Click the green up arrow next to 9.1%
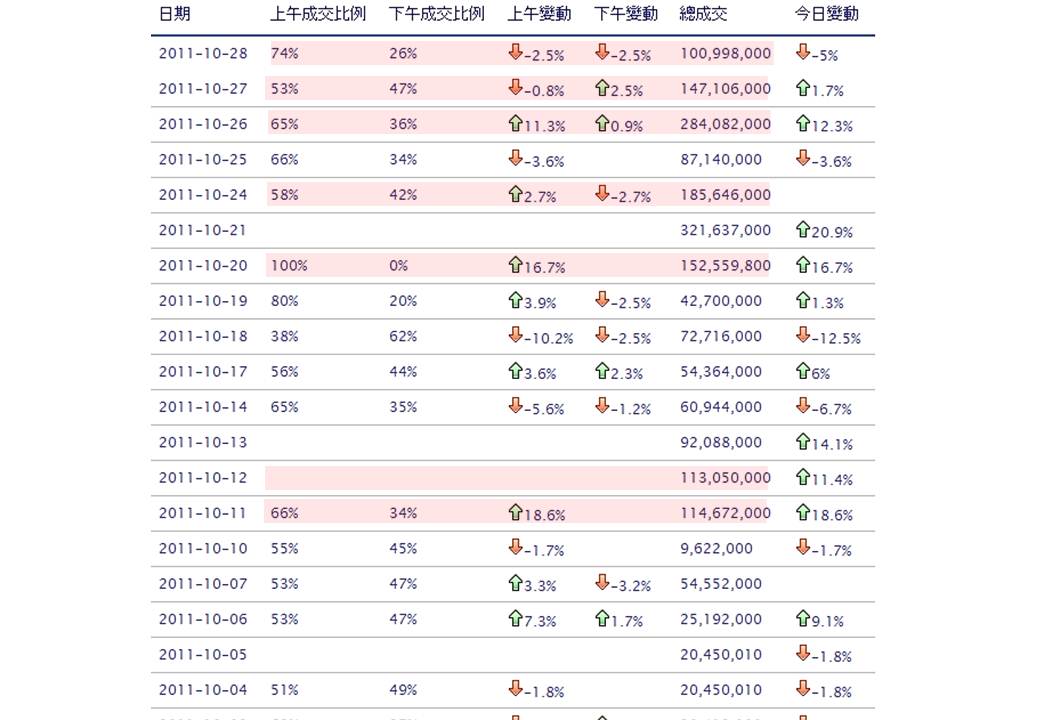The image size is (1040, 720). [x=803, y=617]
